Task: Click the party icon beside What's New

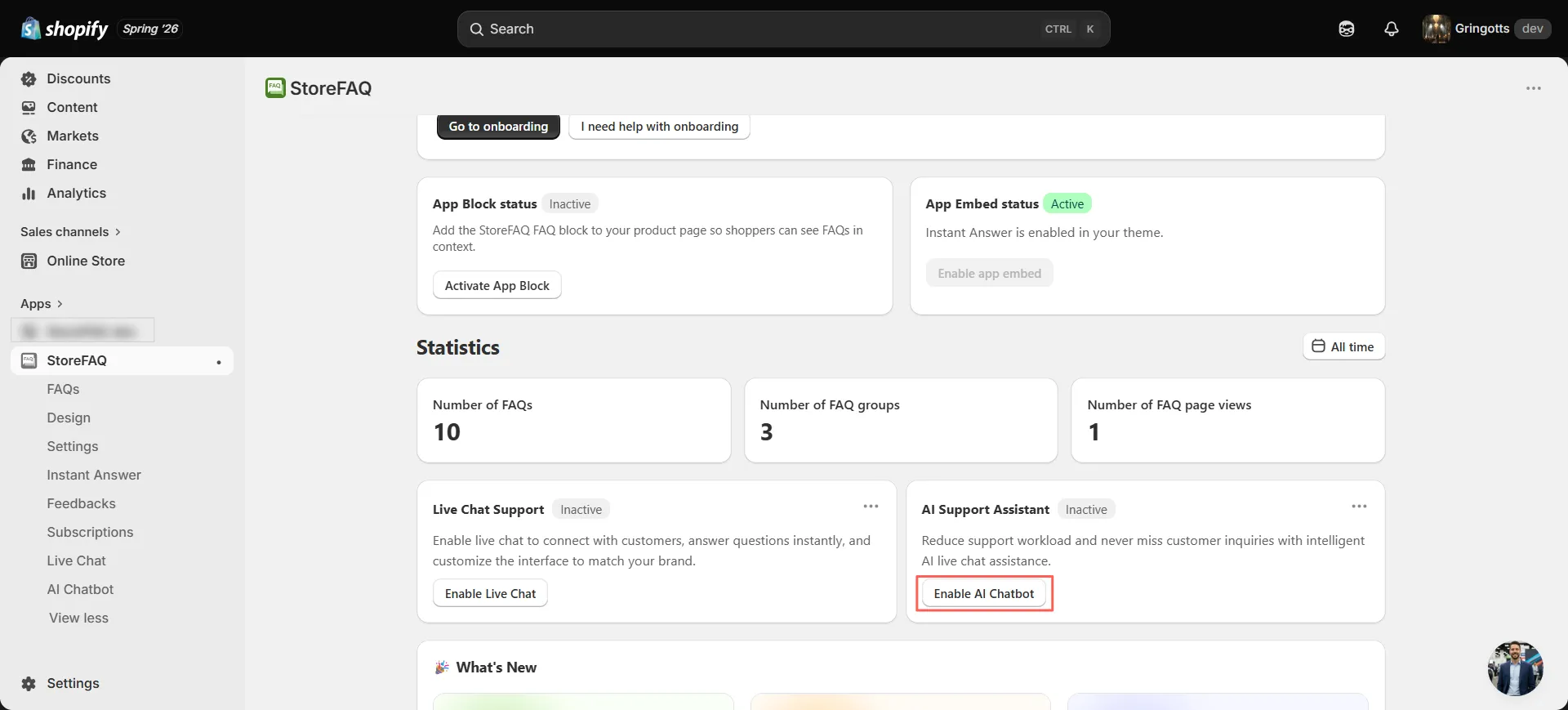Action: point(442,668)
